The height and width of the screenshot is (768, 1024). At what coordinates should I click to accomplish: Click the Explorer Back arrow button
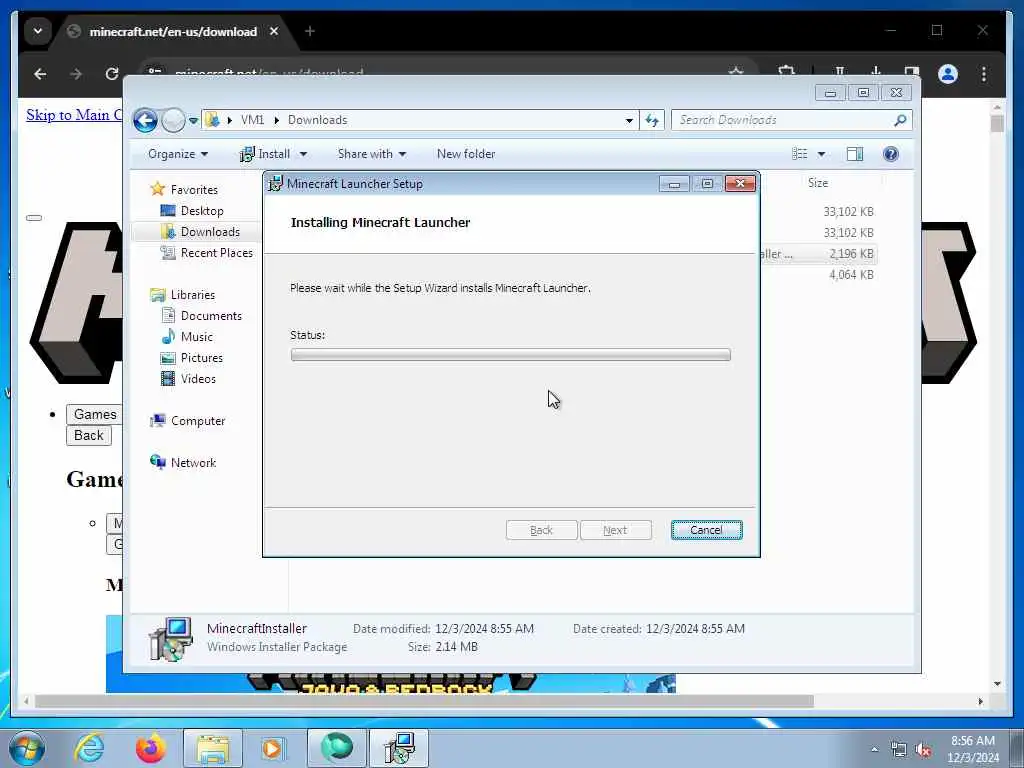(145, 120)
